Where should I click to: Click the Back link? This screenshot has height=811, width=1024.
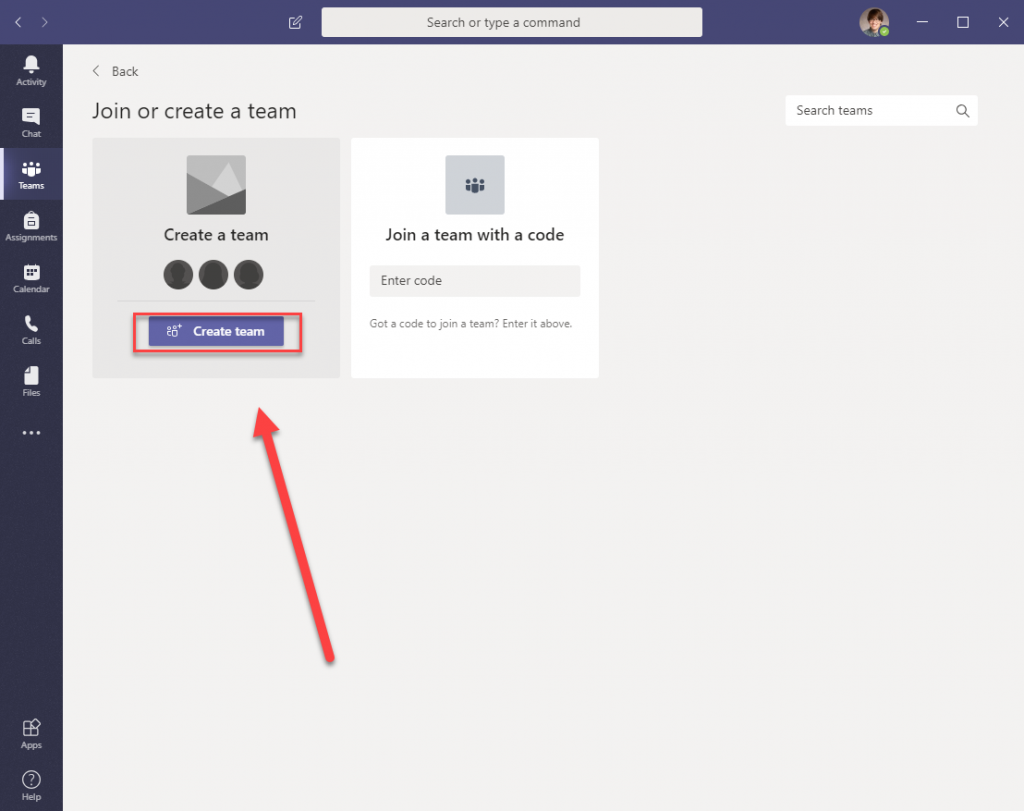(x=116, y=71)
